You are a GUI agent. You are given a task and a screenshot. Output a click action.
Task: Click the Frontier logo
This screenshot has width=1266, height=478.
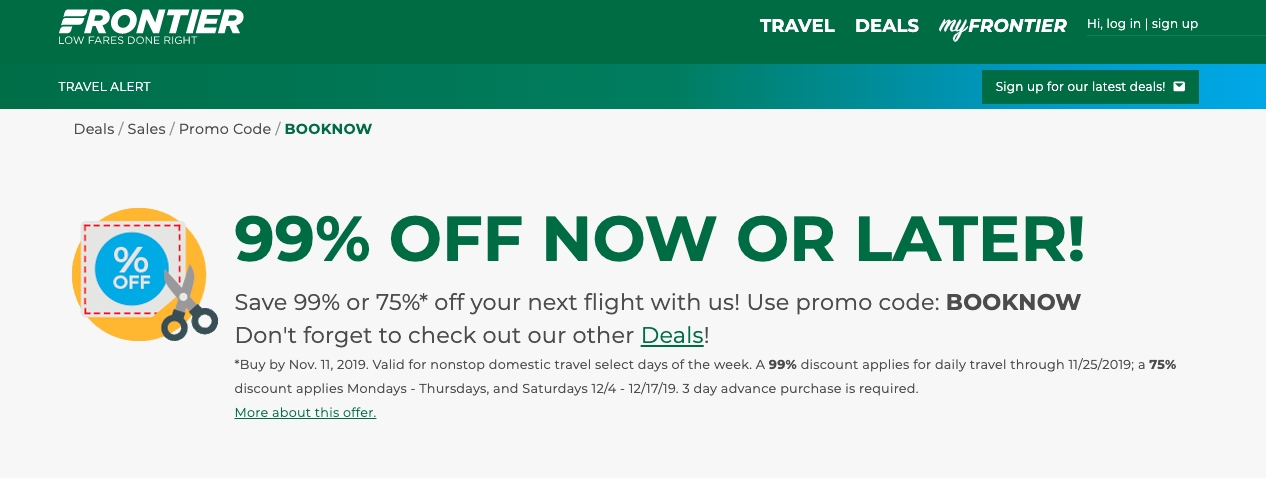point(150,26)
